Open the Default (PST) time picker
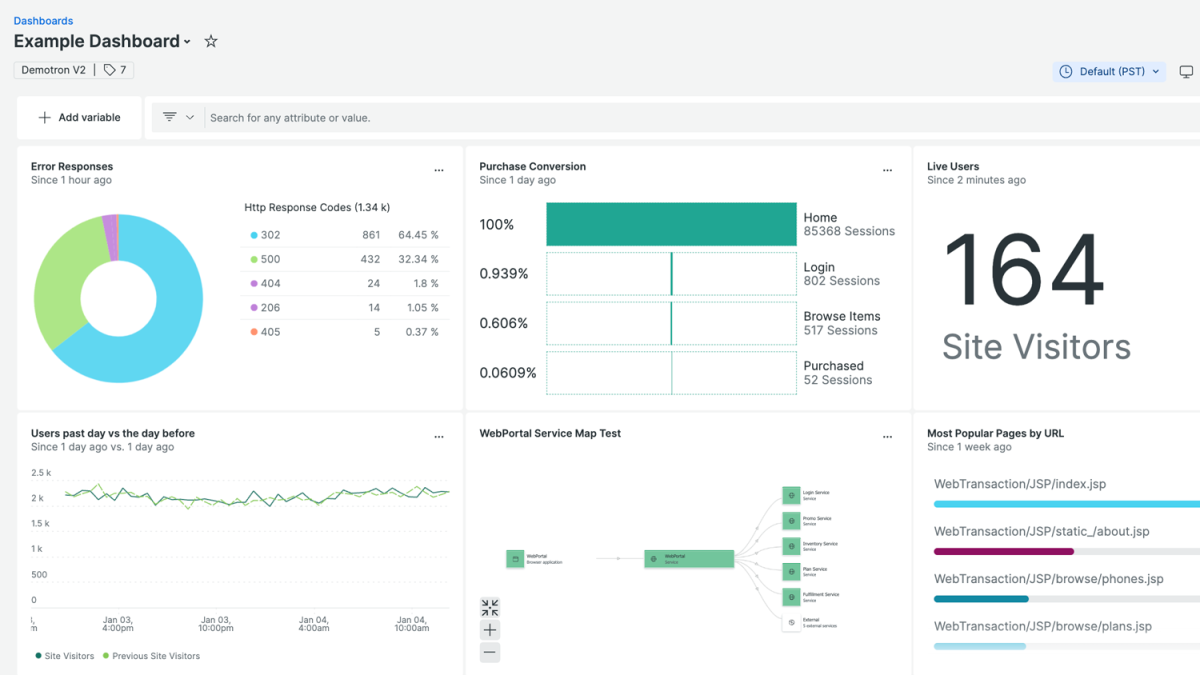 [1109, 72]
